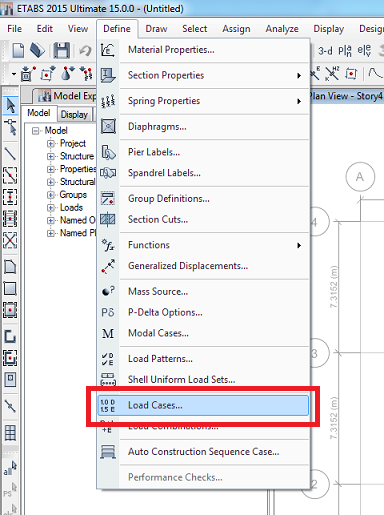
Task: Click the 3-d view toolbar button
Action: pos(325,51)
